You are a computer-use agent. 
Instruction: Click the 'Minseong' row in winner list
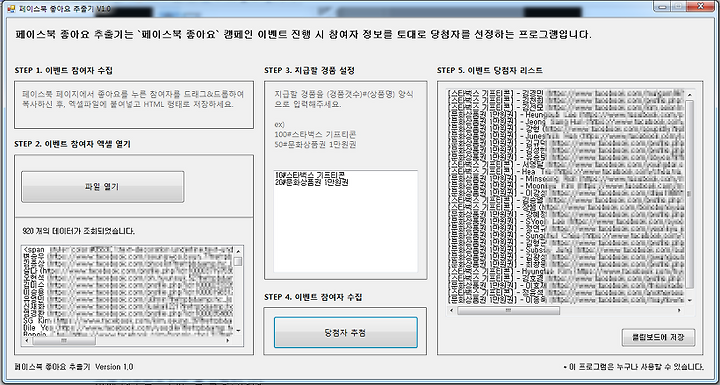pos(566,178)
